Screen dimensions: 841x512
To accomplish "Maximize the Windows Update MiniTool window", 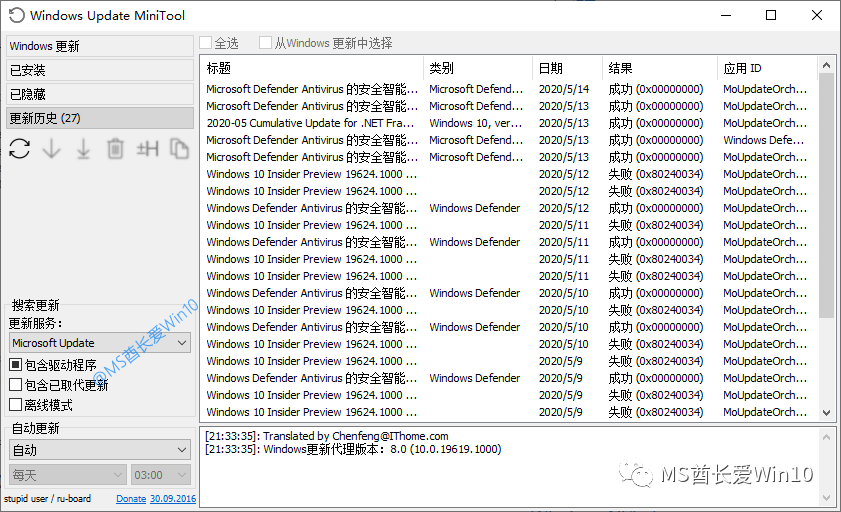I will click(x=771, y=15).
